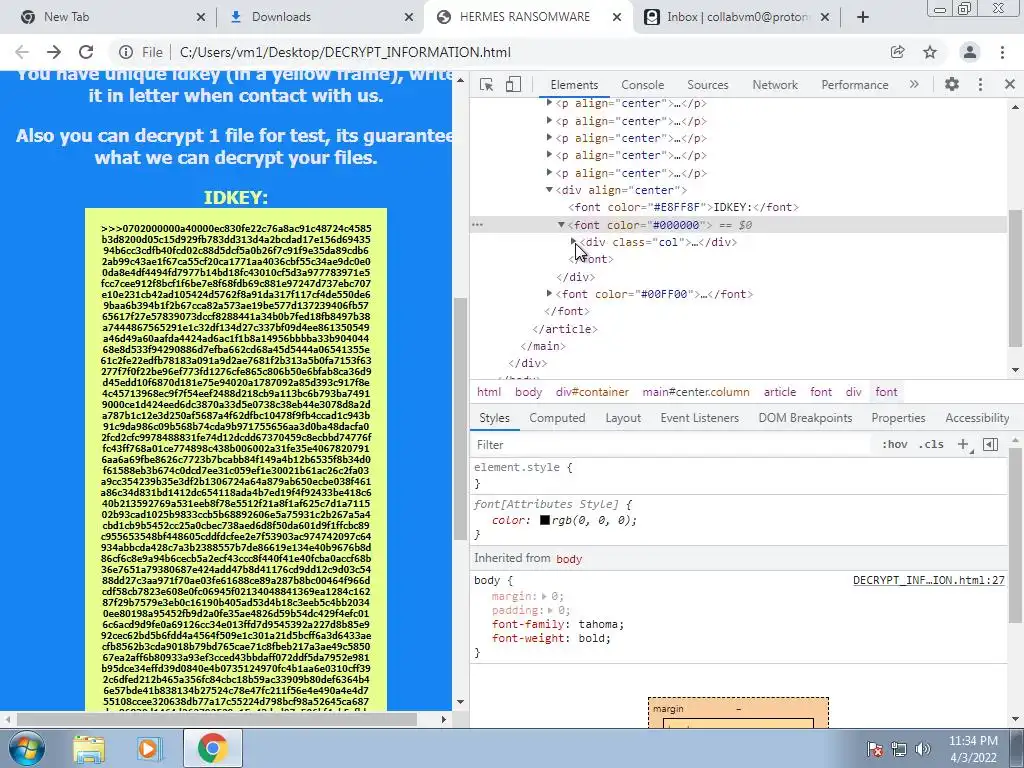Open Windows Media Player from taskbar
The image size is (1024, 768).
pos(148,748)
